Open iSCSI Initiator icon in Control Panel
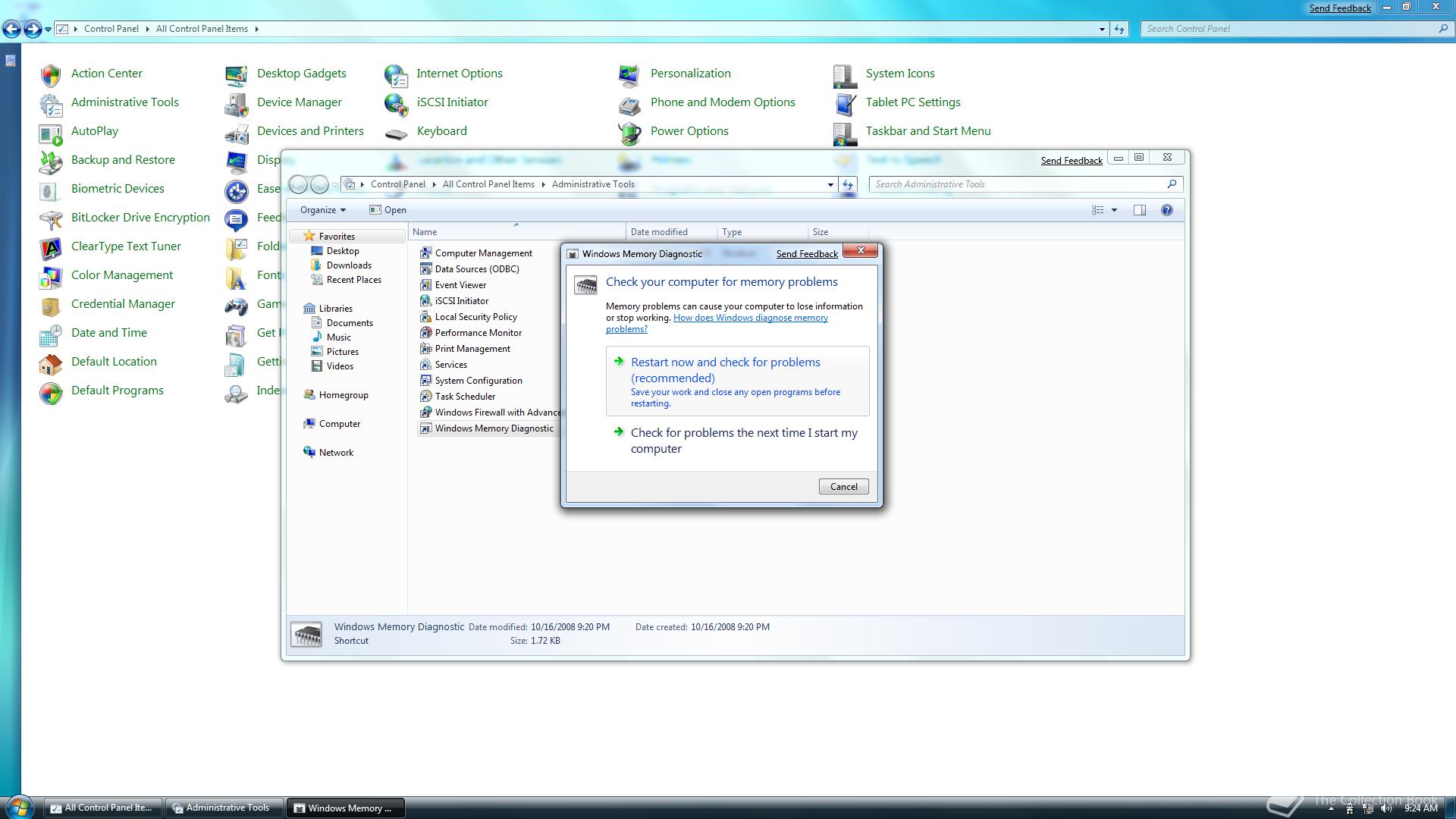The height and width of the screenshot is (819, 1456). (x=396, y=103)
